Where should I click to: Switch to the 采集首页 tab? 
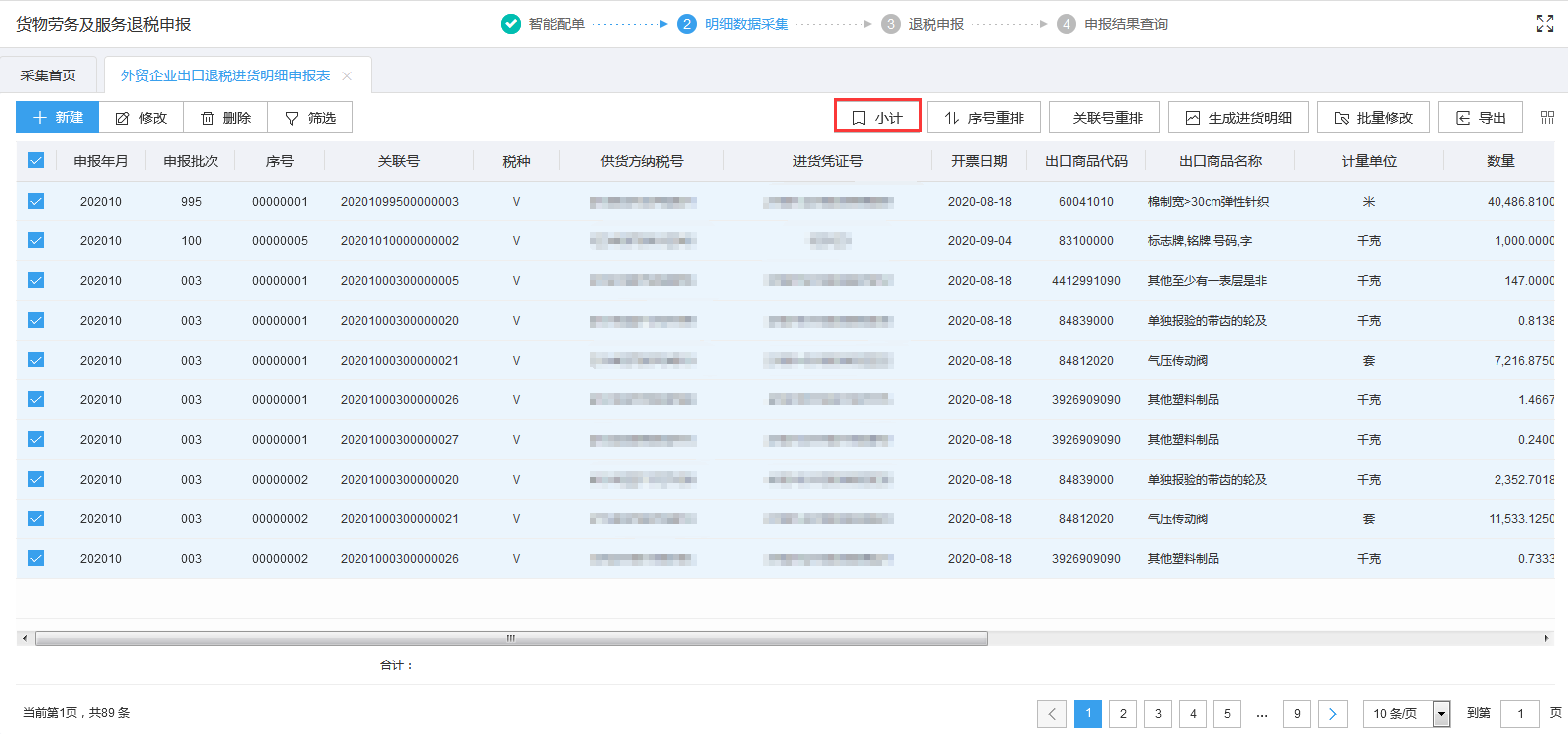(x=49, y=75)
